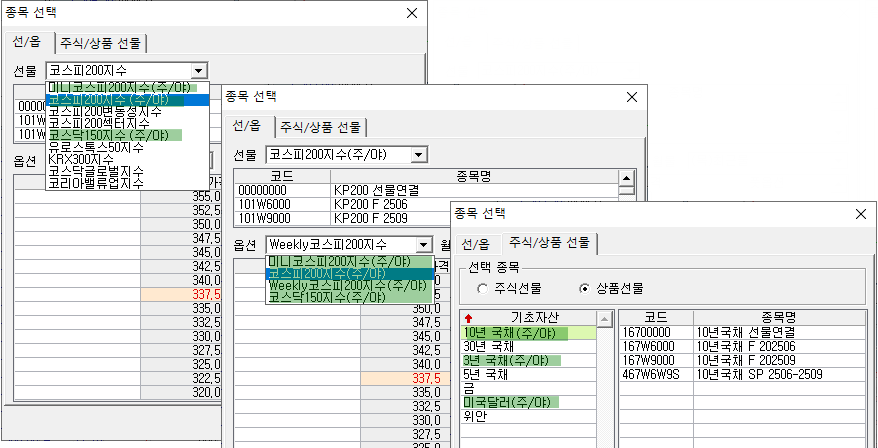
Task: Choose the 금 underlying asset row
Action: point(469,388)
